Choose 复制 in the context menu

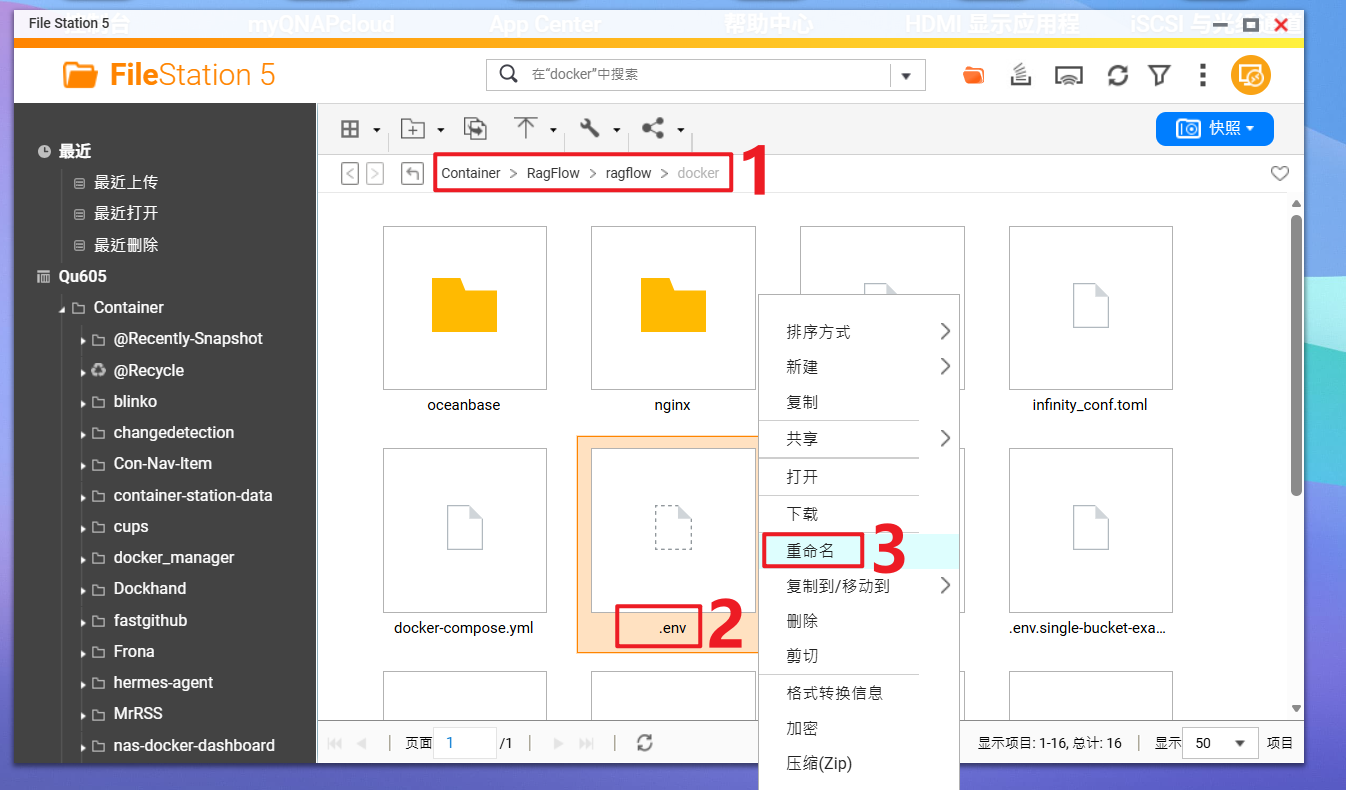(859, 402)
